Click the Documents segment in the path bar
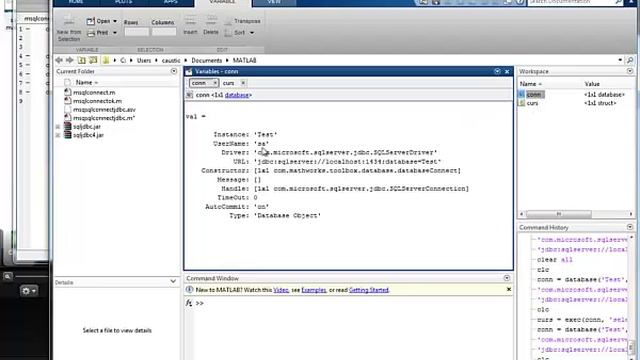The height and width of the screenshot is (360, 640). [207, 60]
